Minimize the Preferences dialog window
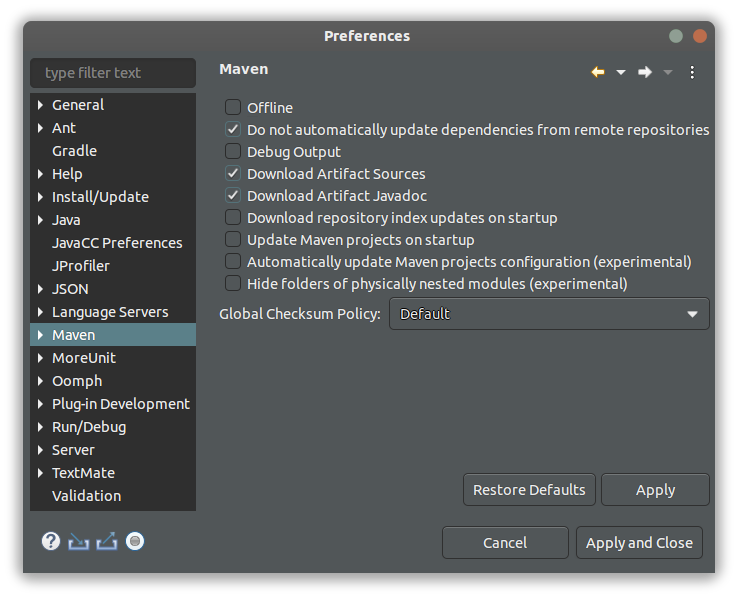The height and width of the screenshot is (598, 738). pyautogui.click(x=676, y=36)
